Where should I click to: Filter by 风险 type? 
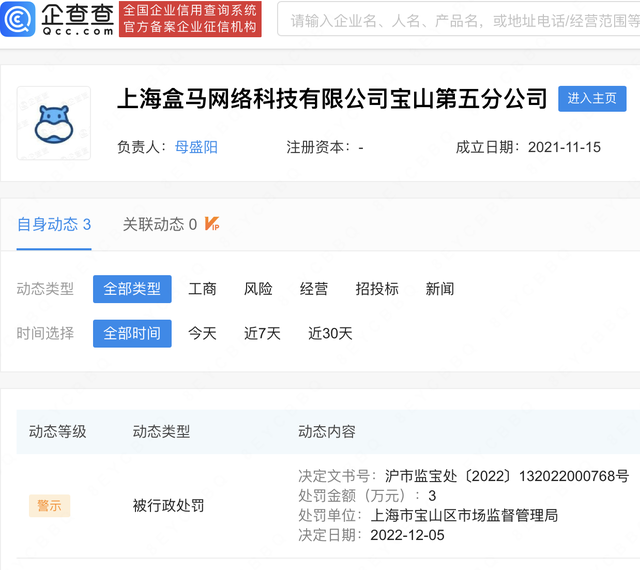(x=258, y=289)
